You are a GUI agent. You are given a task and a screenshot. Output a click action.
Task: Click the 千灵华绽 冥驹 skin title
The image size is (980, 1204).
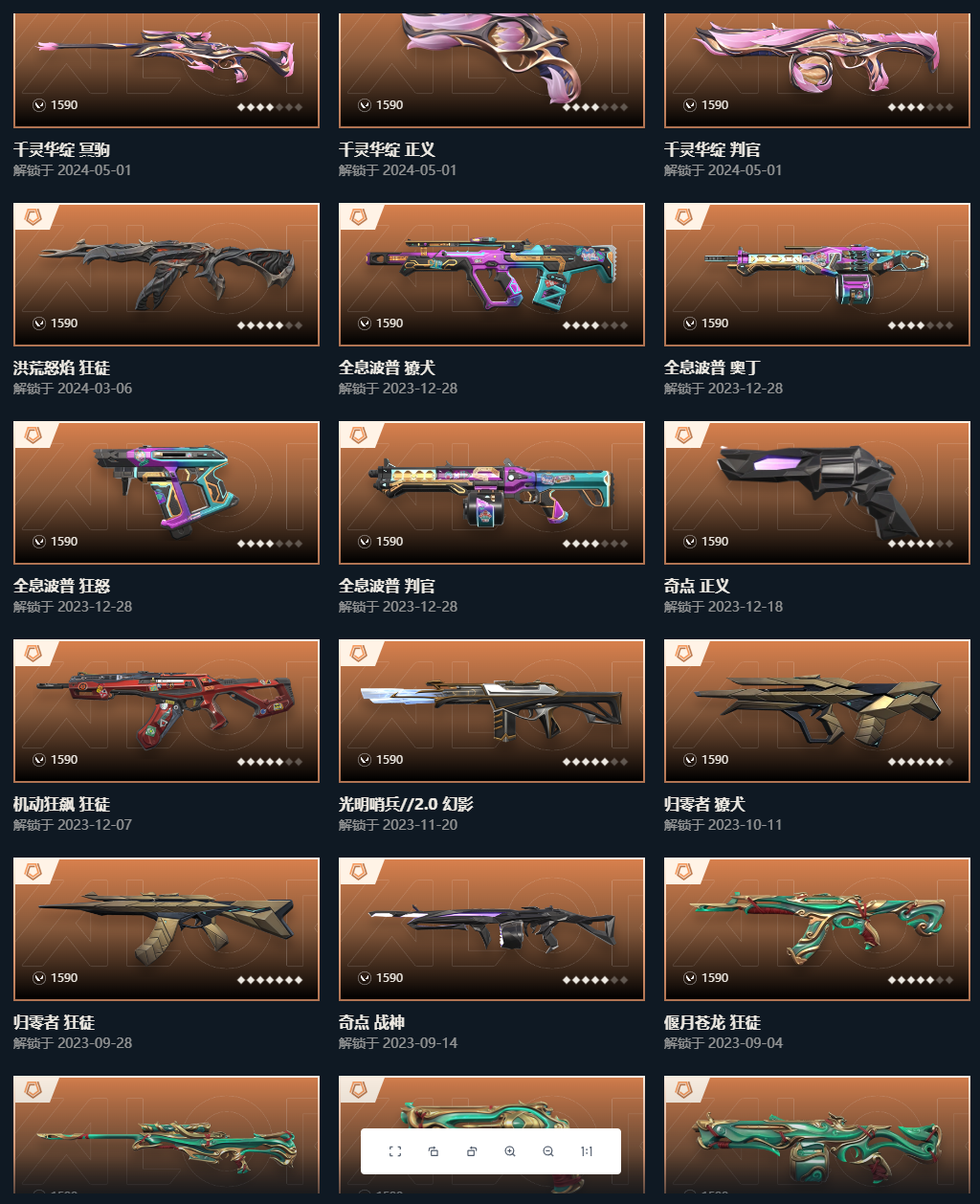(62, 149)
